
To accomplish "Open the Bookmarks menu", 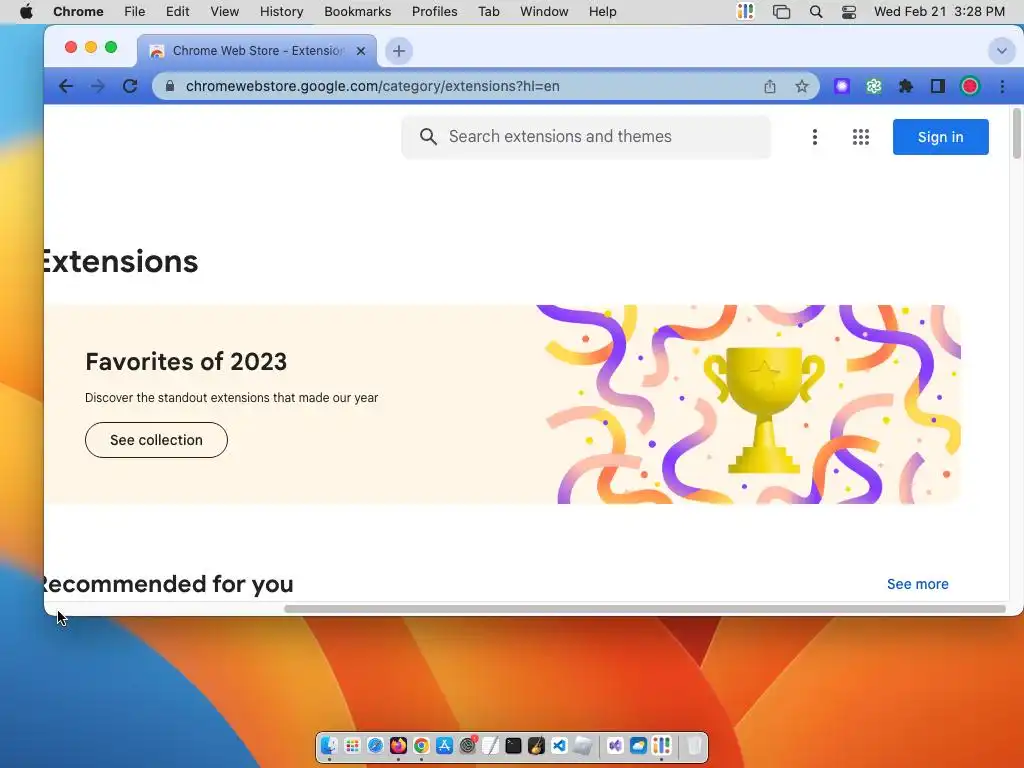I will 357,12.
